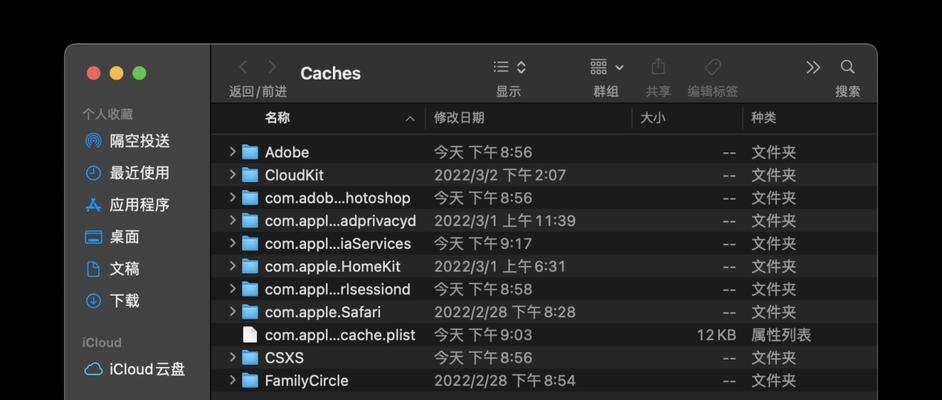Click the 个人收藏 sidebar section header
Screen dimensions: 942x400
[x=108, y=114]
